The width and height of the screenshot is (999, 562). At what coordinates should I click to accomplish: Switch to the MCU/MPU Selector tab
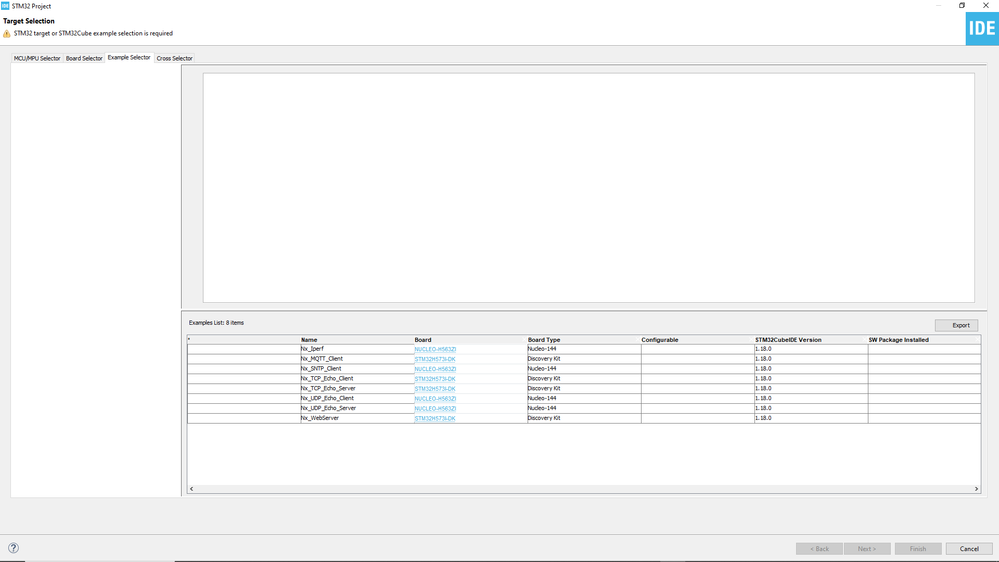37,58
